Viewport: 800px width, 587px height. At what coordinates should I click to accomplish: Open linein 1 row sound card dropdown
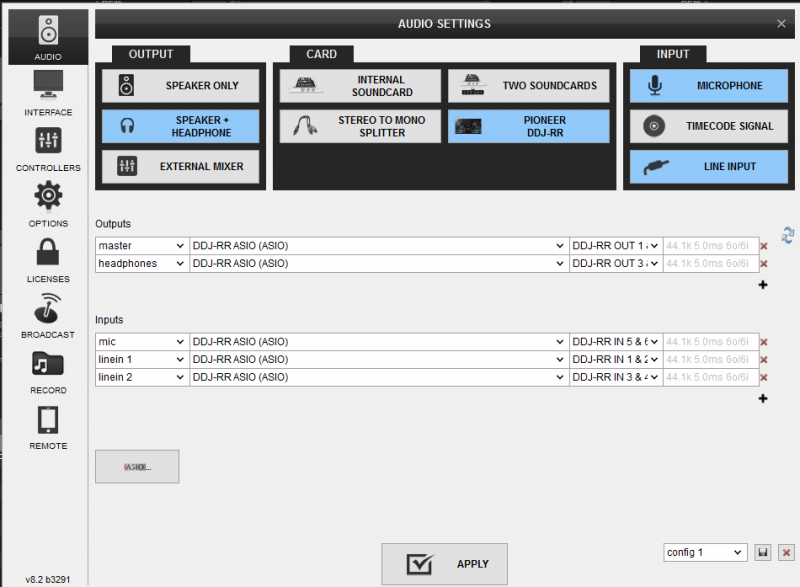[379, 360]
